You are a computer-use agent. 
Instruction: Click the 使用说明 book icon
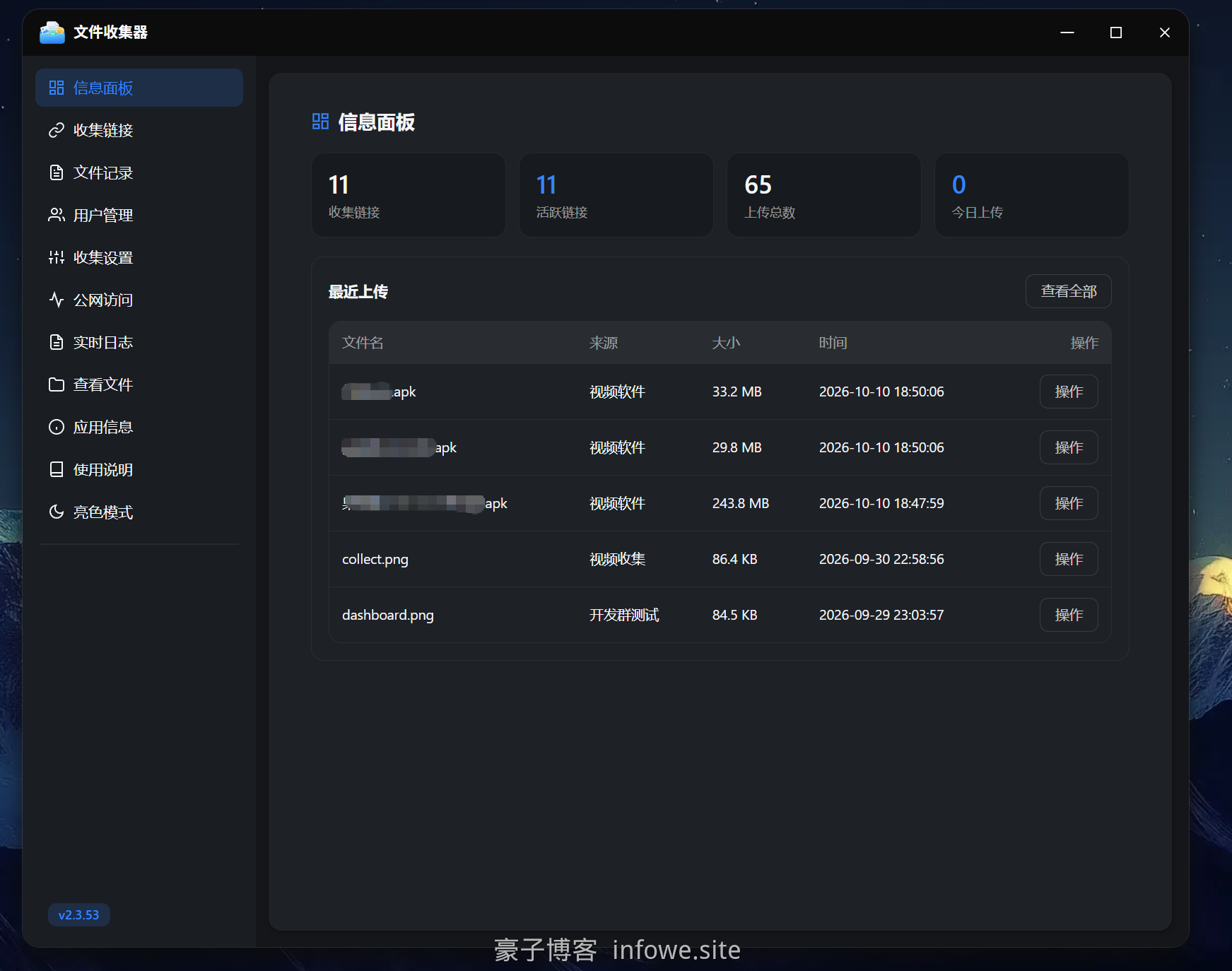57,469
